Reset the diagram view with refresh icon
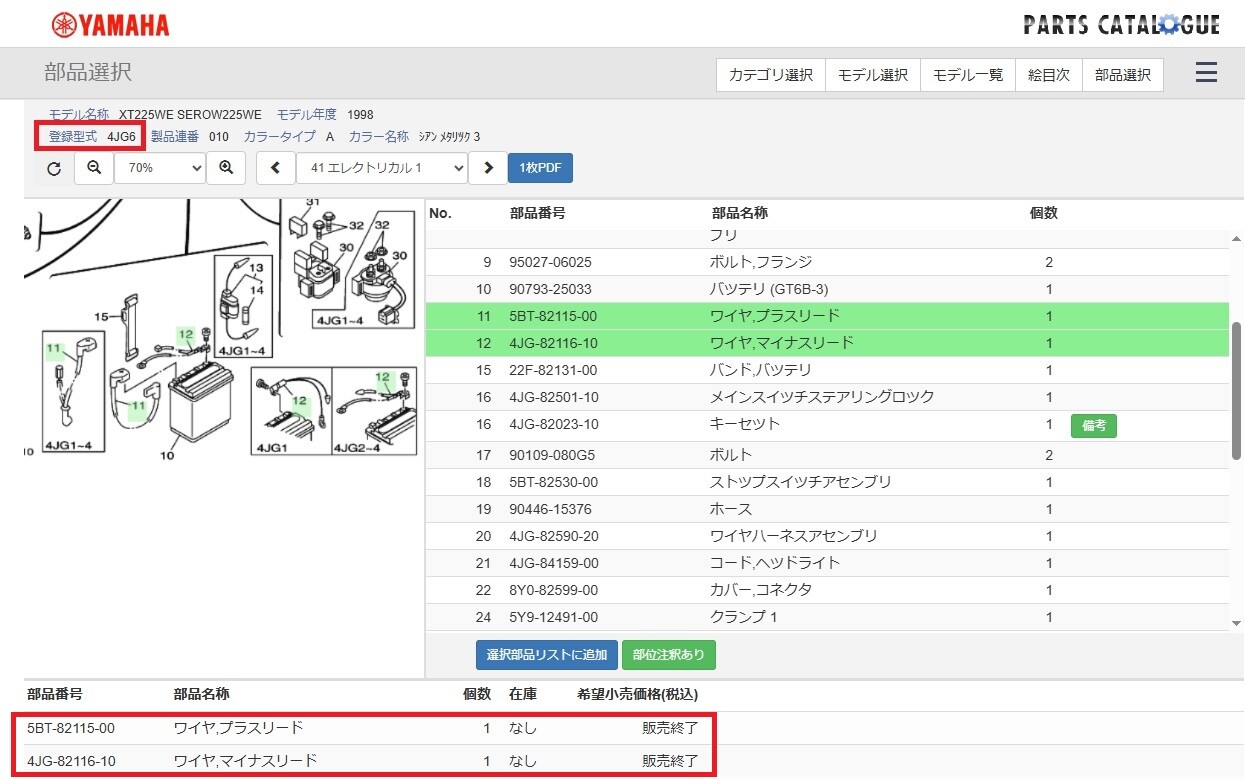 click(x=54, y=168)
